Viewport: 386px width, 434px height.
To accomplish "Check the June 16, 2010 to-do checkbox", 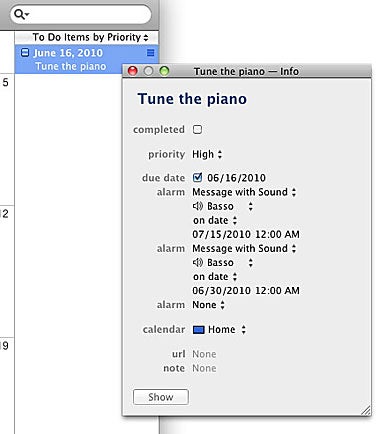I will [25, 53].
